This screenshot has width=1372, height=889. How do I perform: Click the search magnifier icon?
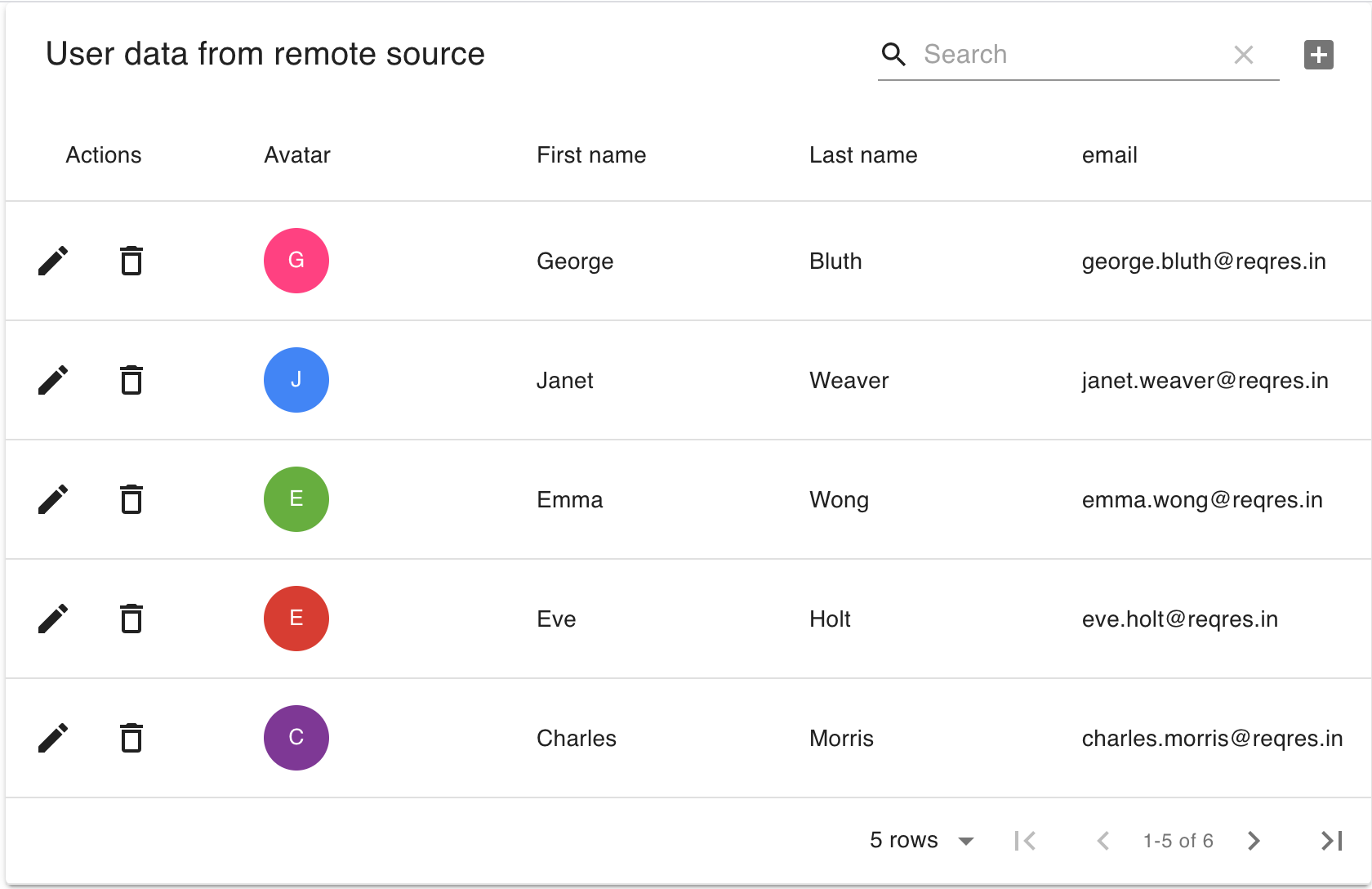coord(893,55)
